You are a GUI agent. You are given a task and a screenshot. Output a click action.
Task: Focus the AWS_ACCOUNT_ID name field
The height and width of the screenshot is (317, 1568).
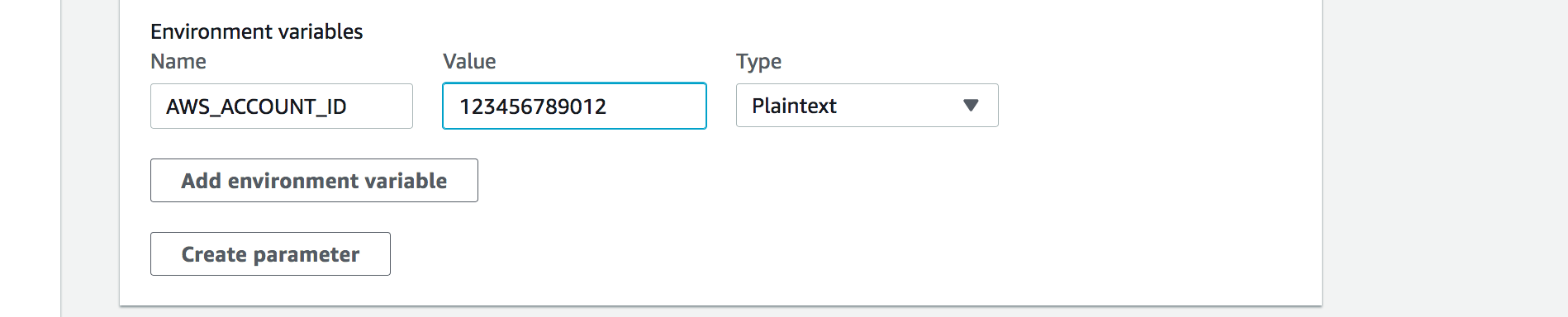click(282, 106)
